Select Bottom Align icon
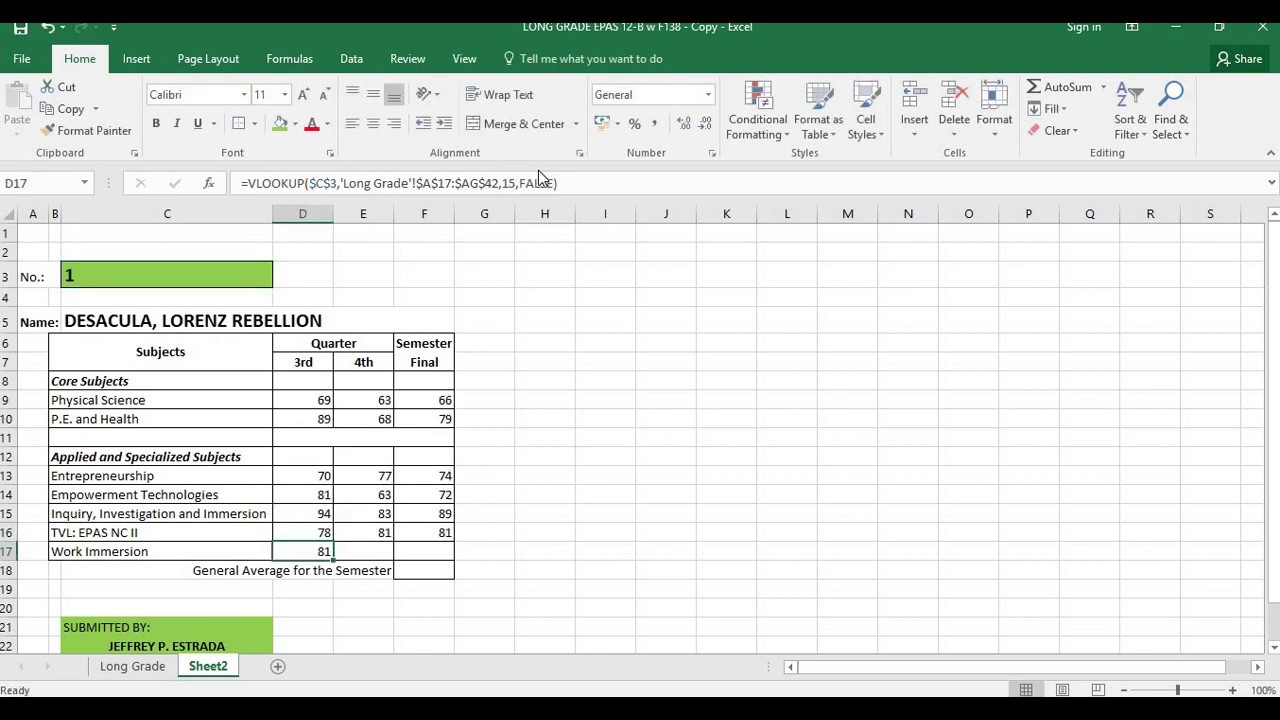This screenshot has width=1280, height=720. click(394, 94)
